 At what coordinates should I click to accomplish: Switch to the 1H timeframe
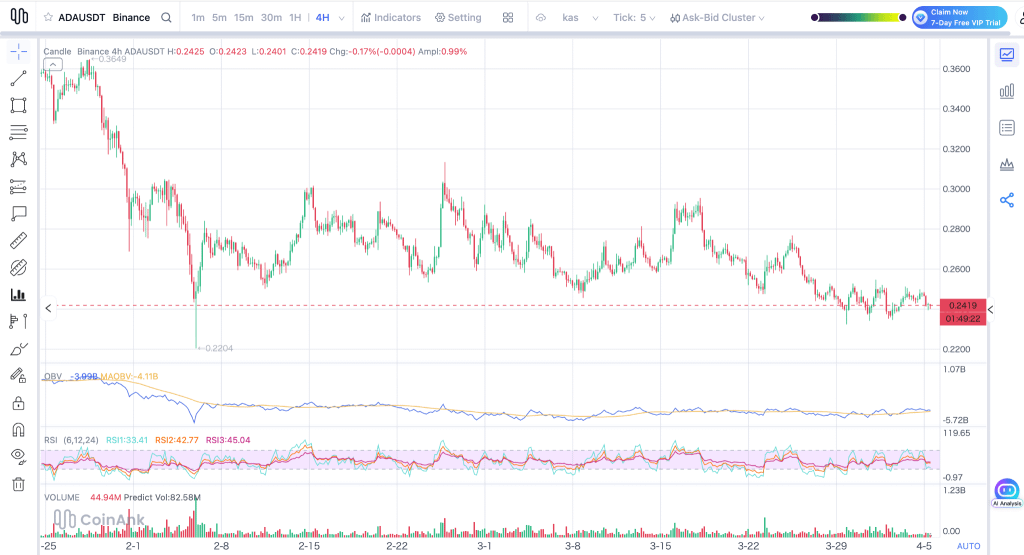click(295, 18)
